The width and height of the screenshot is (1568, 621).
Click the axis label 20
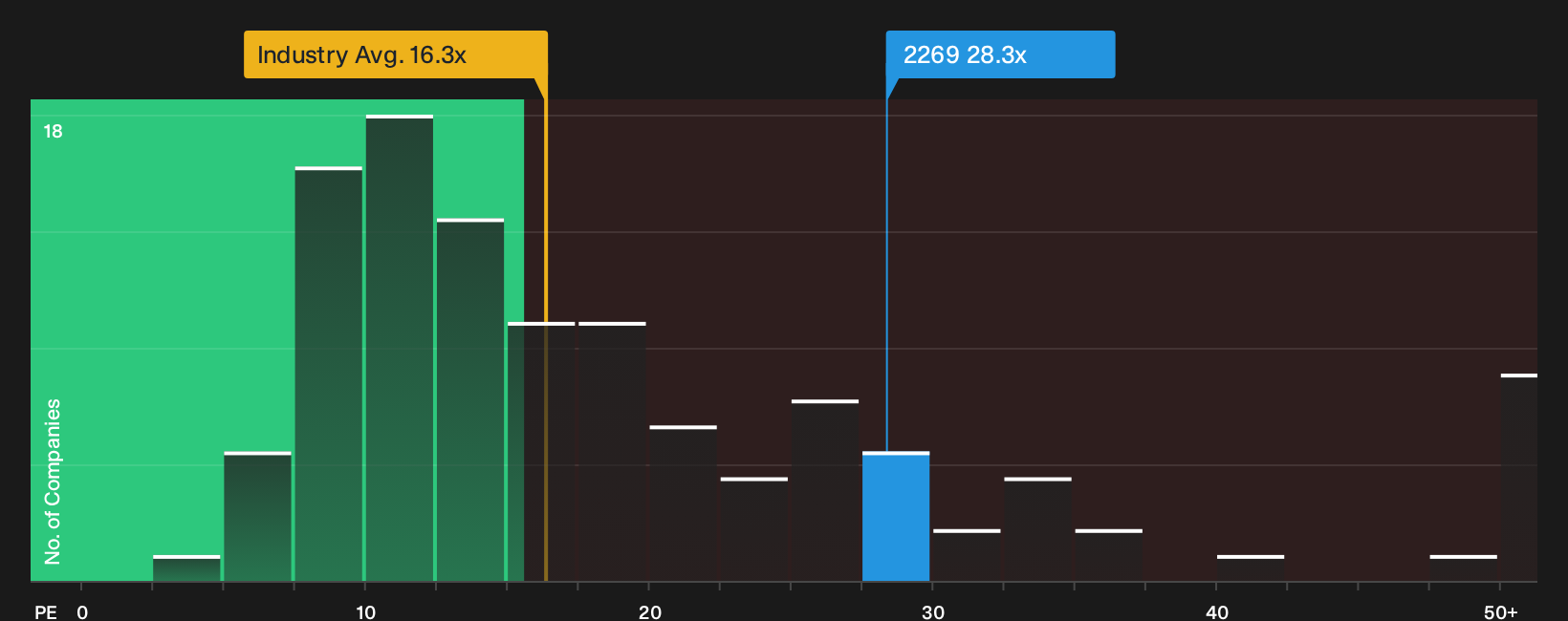650,611
